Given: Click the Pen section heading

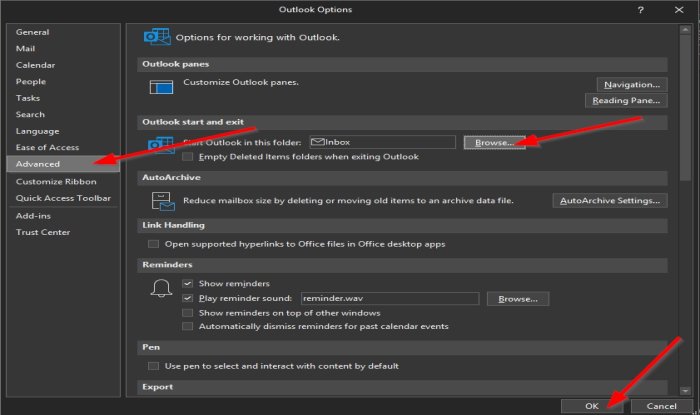Looking at the screenshot, I should [x=151, y=347].
